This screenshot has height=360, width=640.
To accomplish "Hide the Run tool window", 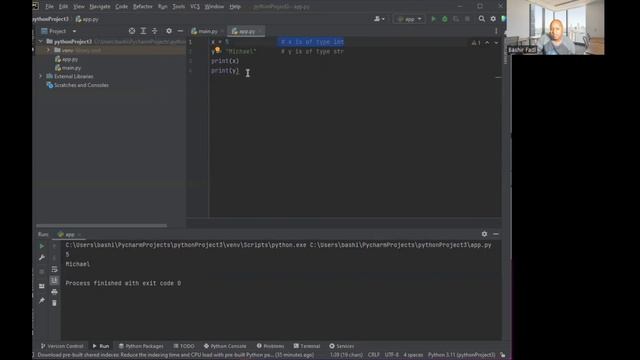I will coord(496,234).
